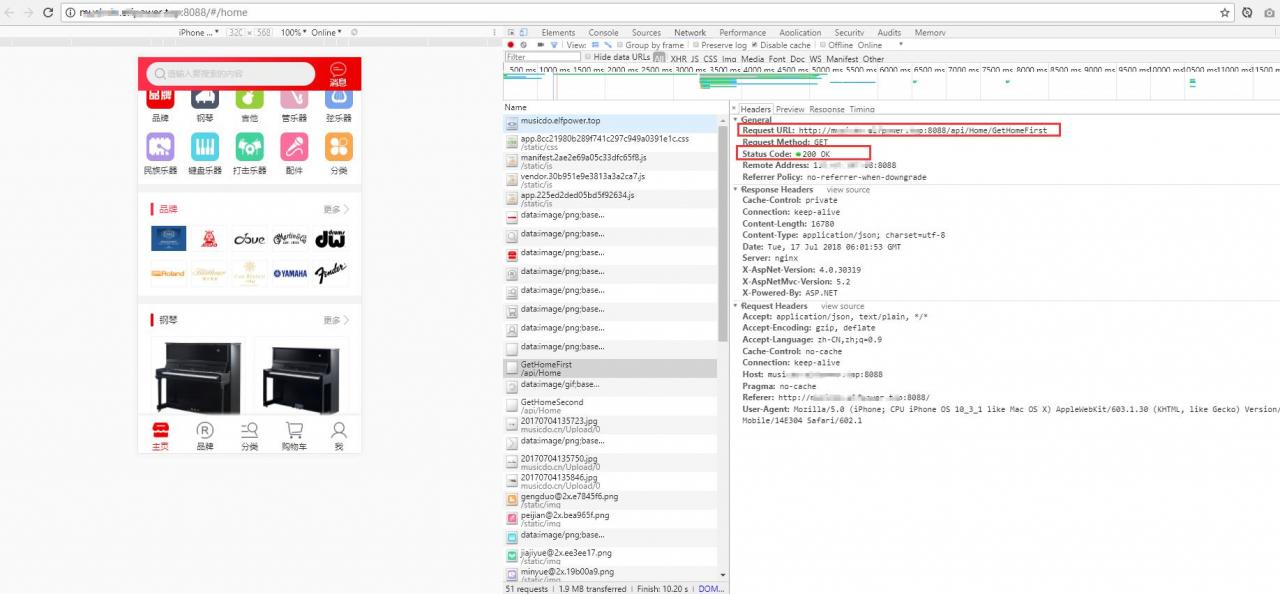Image resolution: width=1280 pixels, height=594 pixels.
Task: Filter requests by CSS type
Action: 710,59
